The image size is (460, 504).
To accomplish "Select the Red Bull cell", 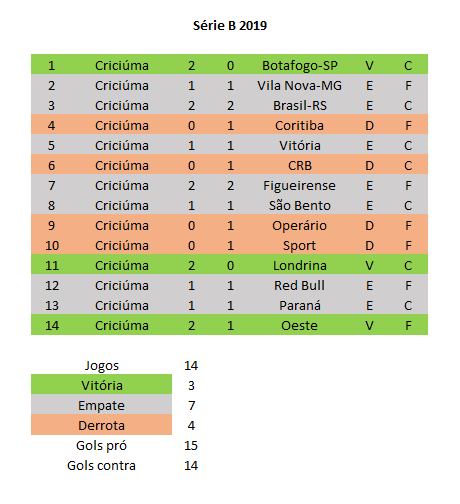I will (299, 286).
